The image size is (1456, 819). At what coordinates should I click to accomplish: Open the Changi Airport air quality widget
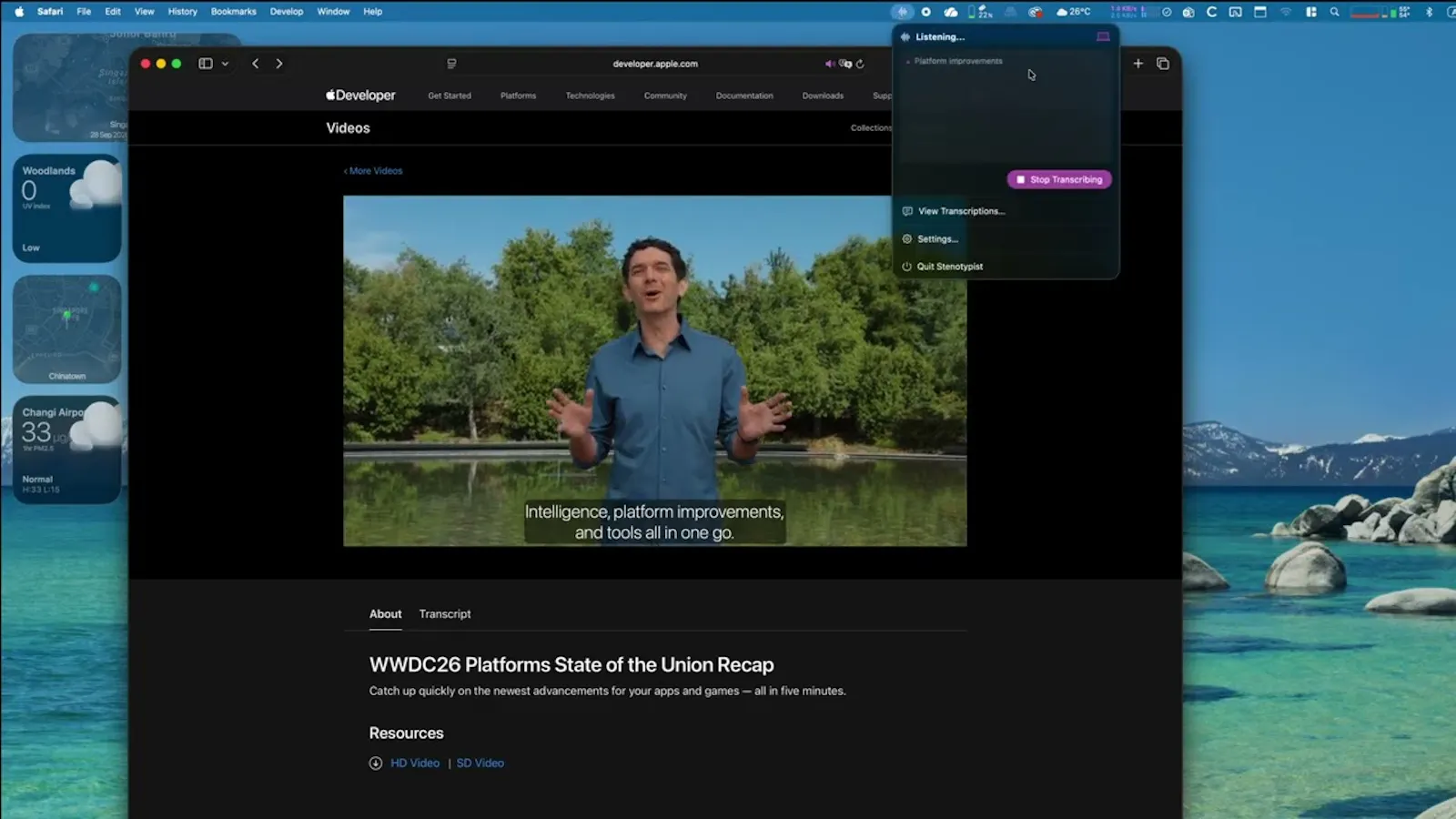click(x=66, y=450)
